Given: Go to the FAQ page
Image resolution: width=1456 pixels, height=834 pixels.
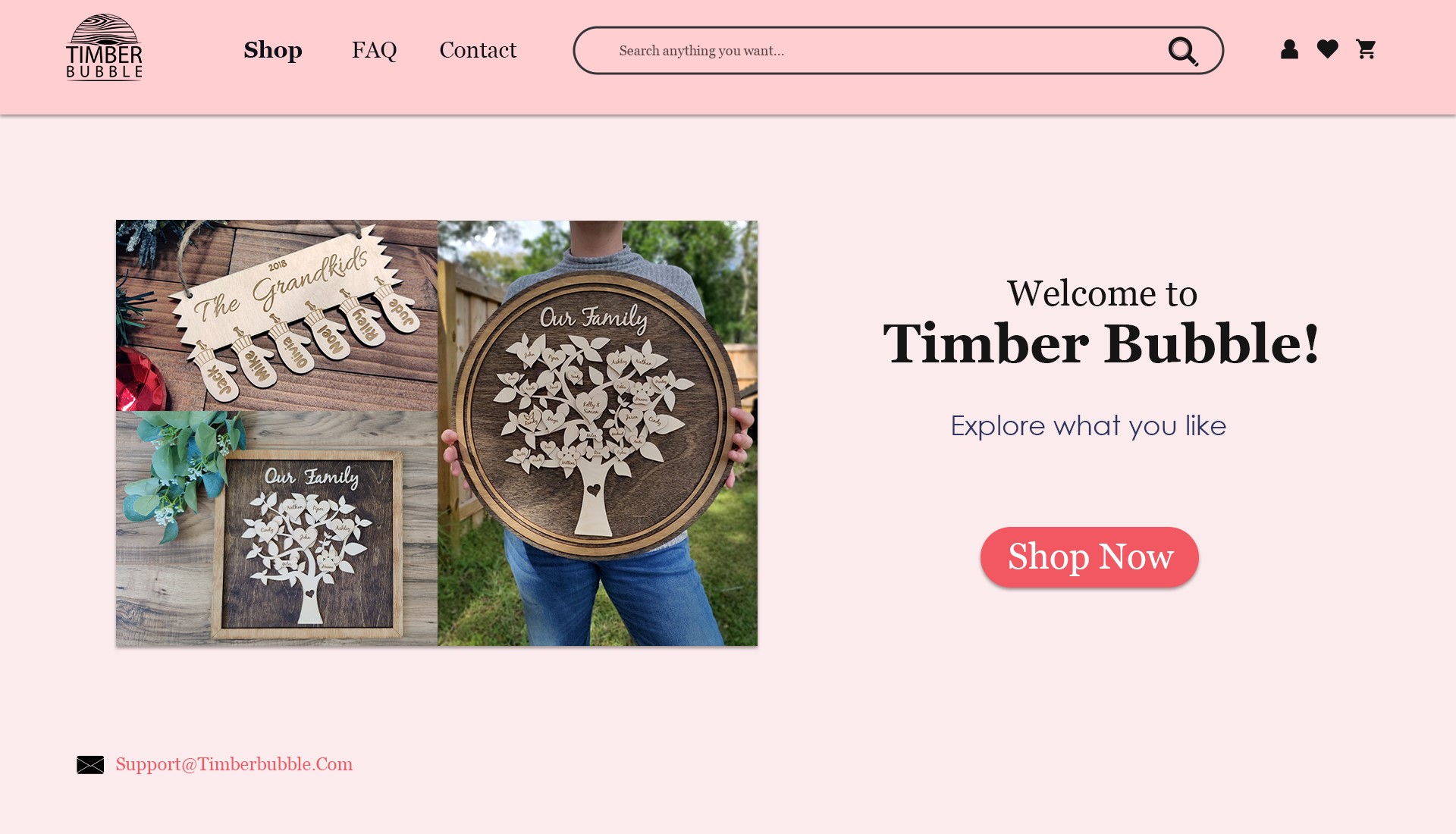Looking at the screenshot, I should (x=374, y=50).
